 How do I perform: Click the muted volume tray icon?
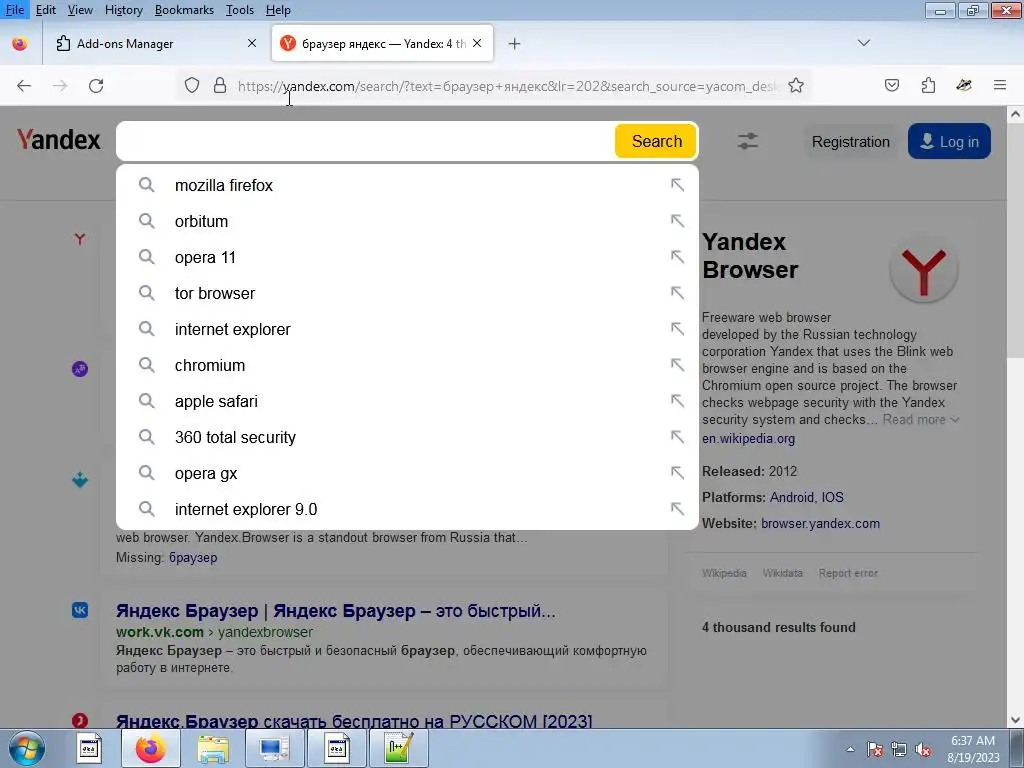923,750
